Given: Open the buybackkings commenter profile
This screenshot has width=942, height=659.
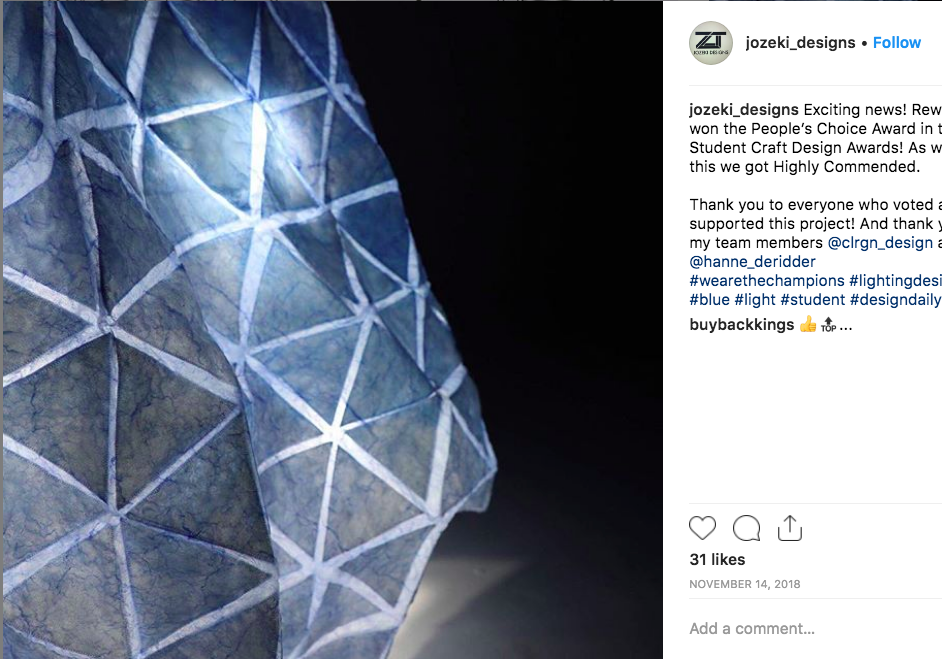Looking at the screenshot, I should (x=741, y=325).
